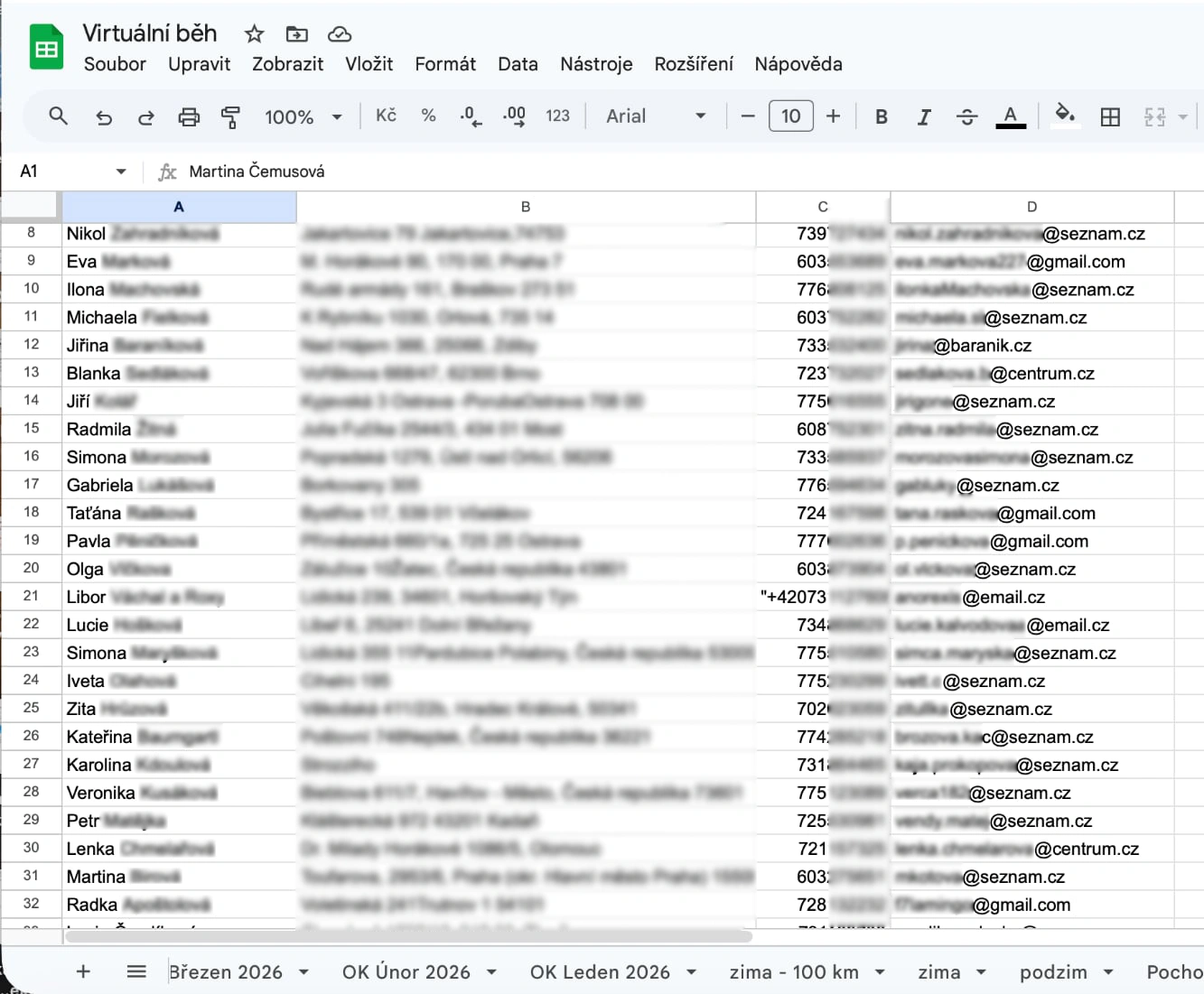The width and height of the screenshot is (1204, 994).
Task: Switch to the OK Leden 2026 tab
Action: click(x=600, y=972)
